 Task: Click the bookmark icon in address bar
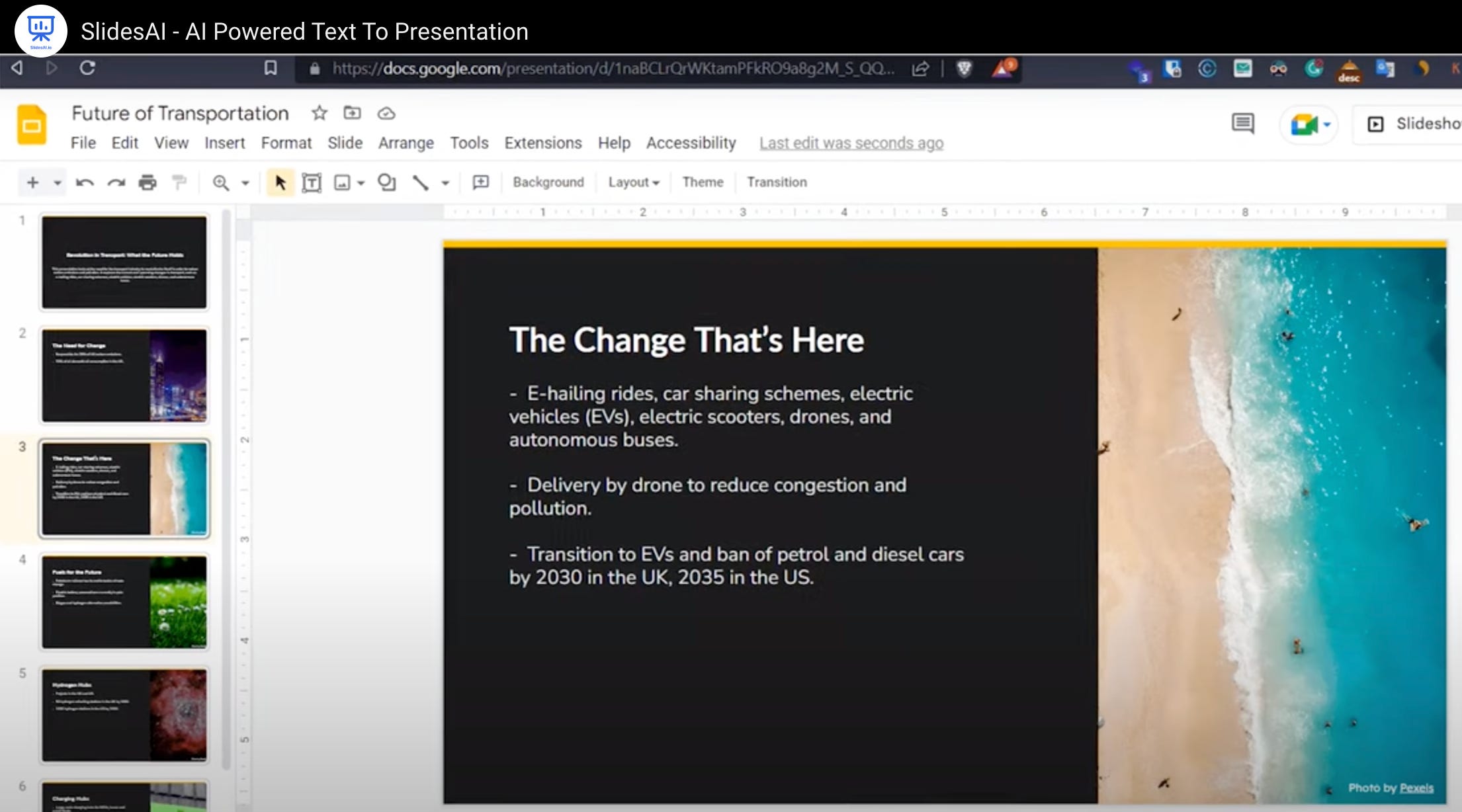click(x=271, y=68)
